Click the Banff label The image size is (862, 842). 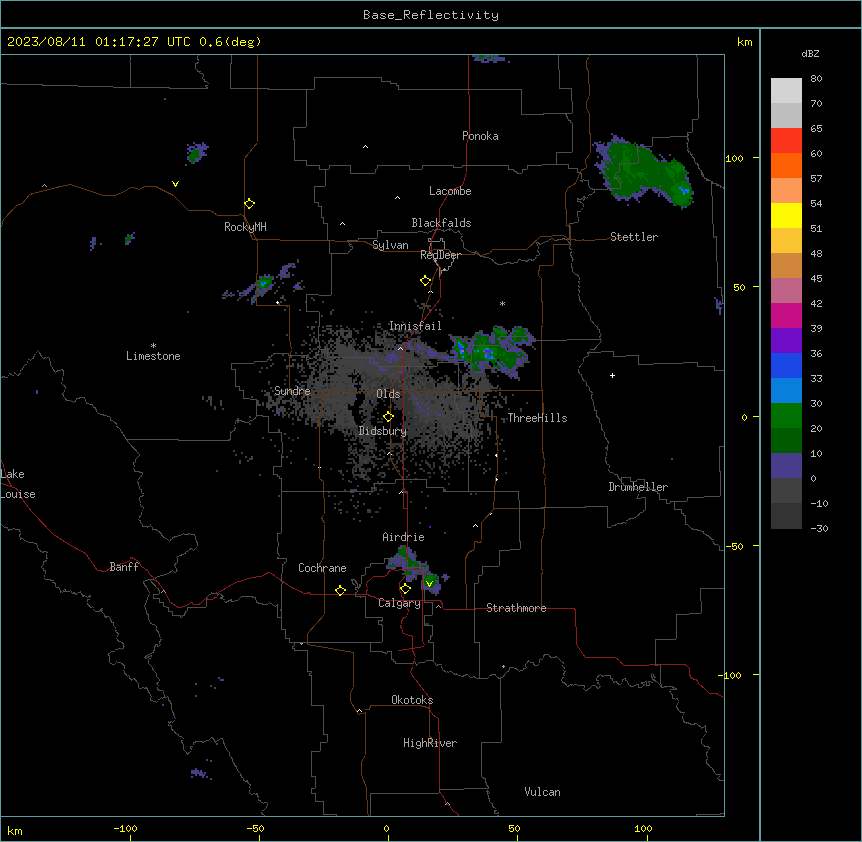tap(124, 567)
